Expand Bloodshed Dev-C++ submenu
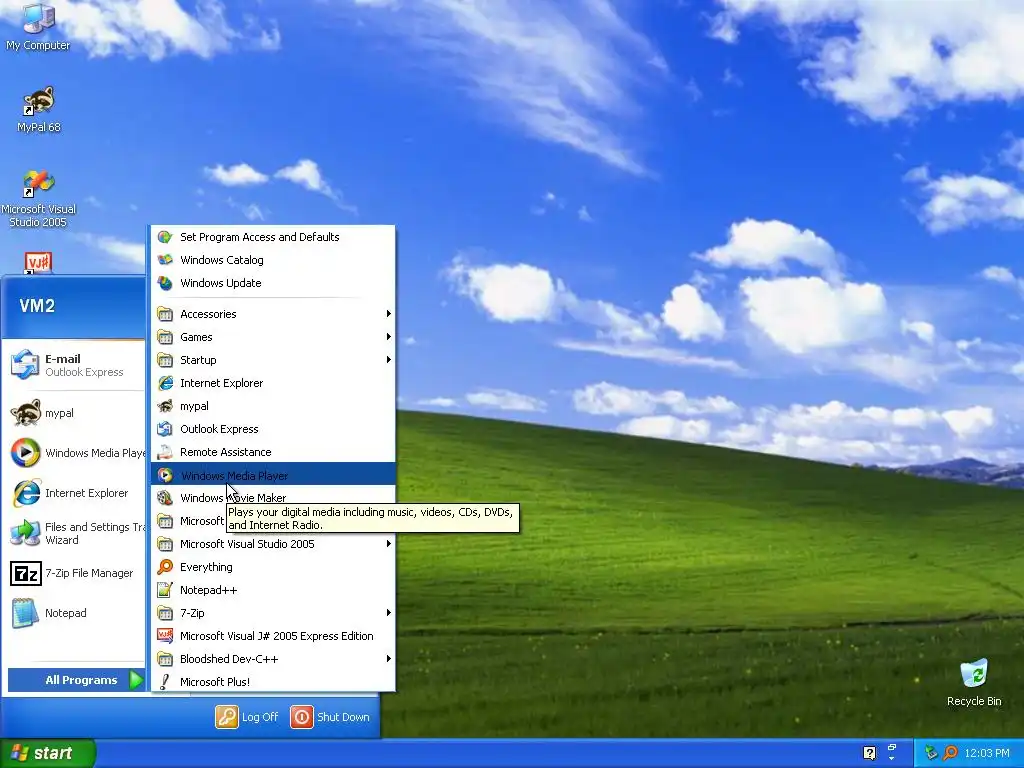 (x=273, y=659)
